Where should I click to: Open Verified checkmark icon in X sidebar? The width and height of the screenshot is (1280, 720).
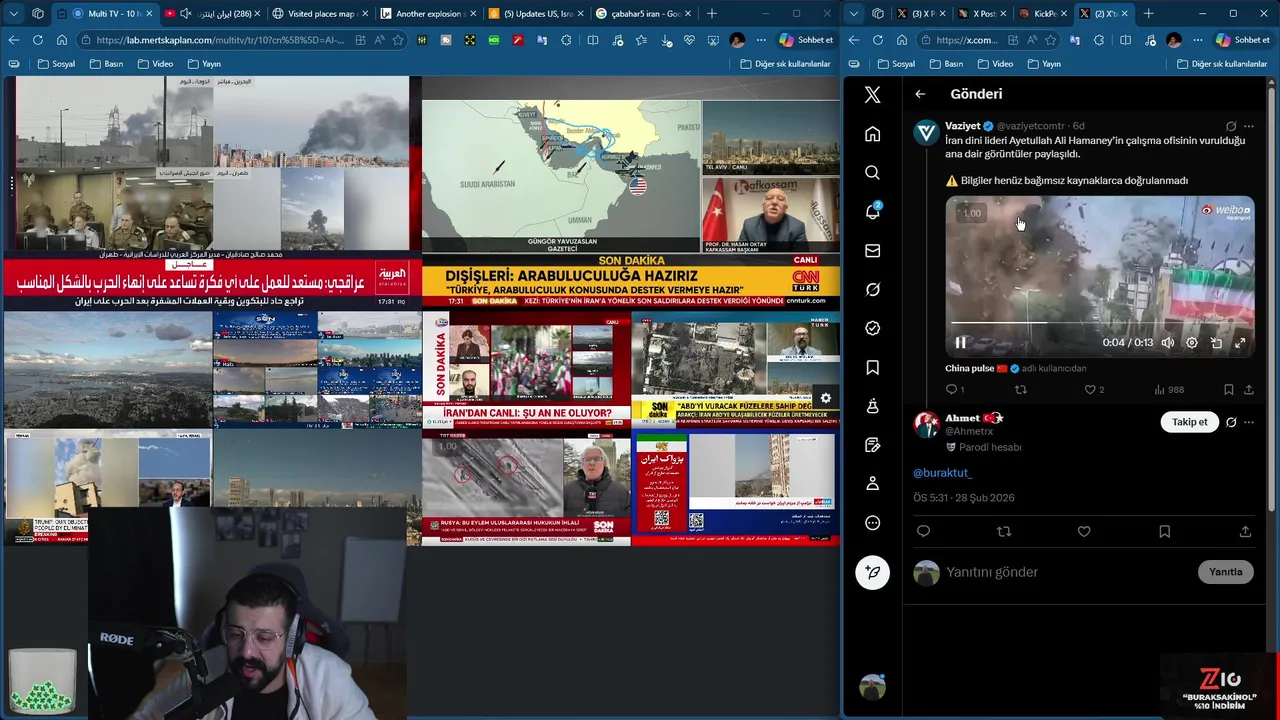(x=872, y=328)
